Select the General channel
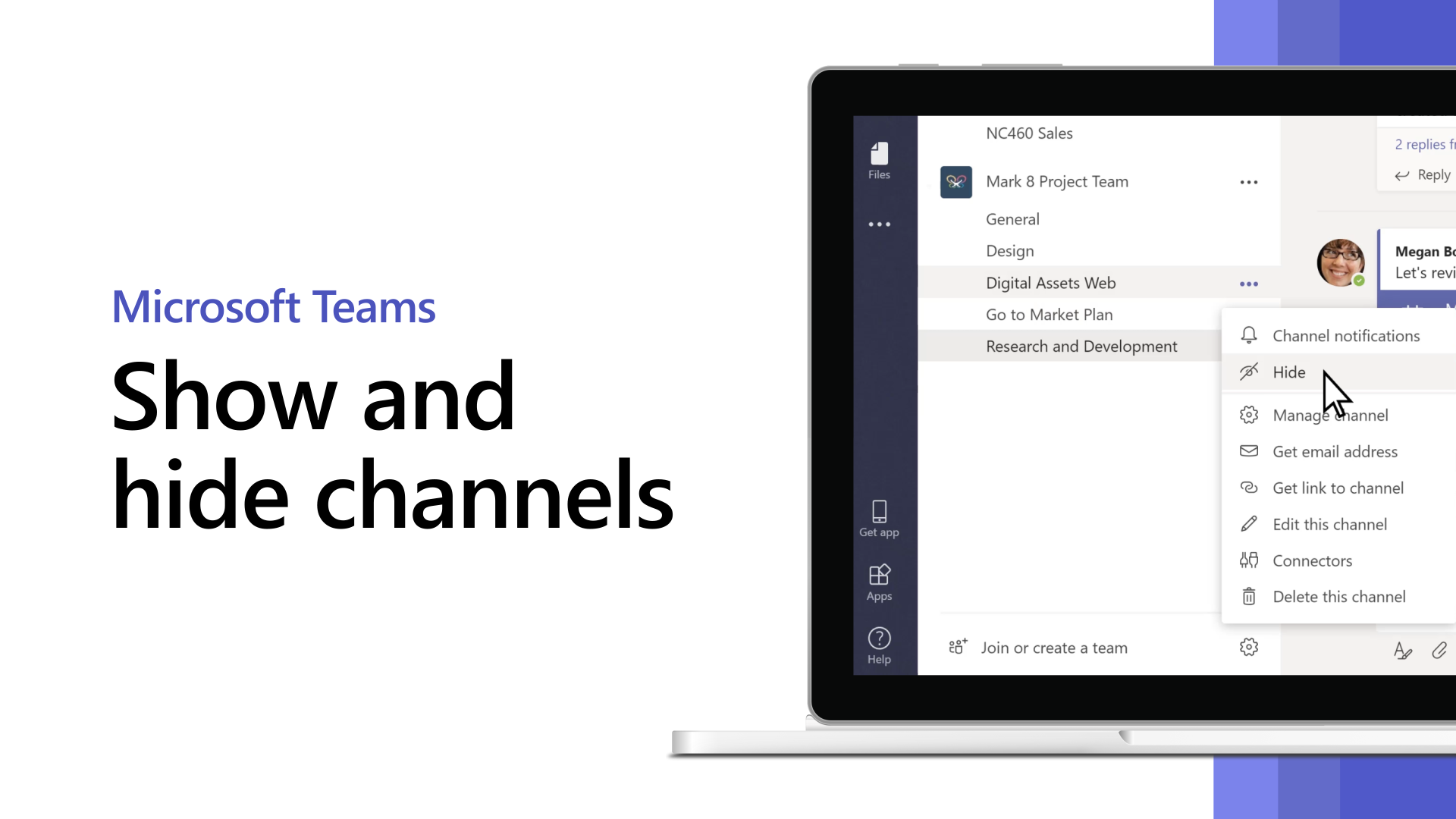This screenshot has width=1456, height=819. tap(1012, 218)
